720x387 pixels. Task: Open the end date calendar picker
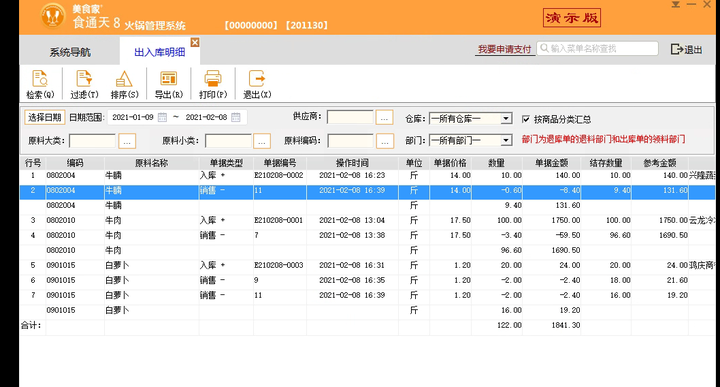236,118
